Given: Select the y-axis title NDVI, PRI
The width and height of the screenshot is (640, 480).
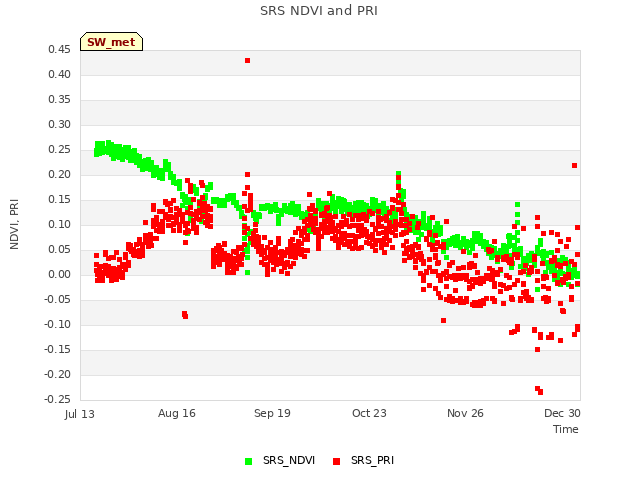Looking at the screenshot, I should 14,224.
